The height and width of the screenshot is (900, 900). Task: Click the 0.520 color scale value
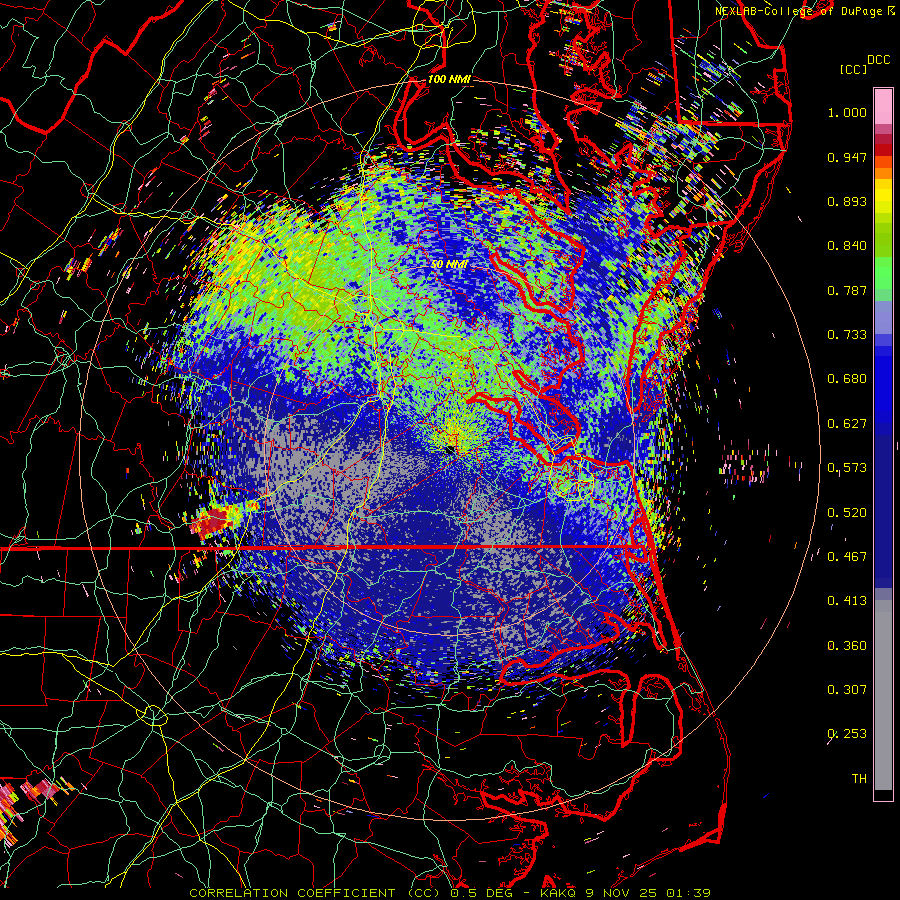pos(847,513)
